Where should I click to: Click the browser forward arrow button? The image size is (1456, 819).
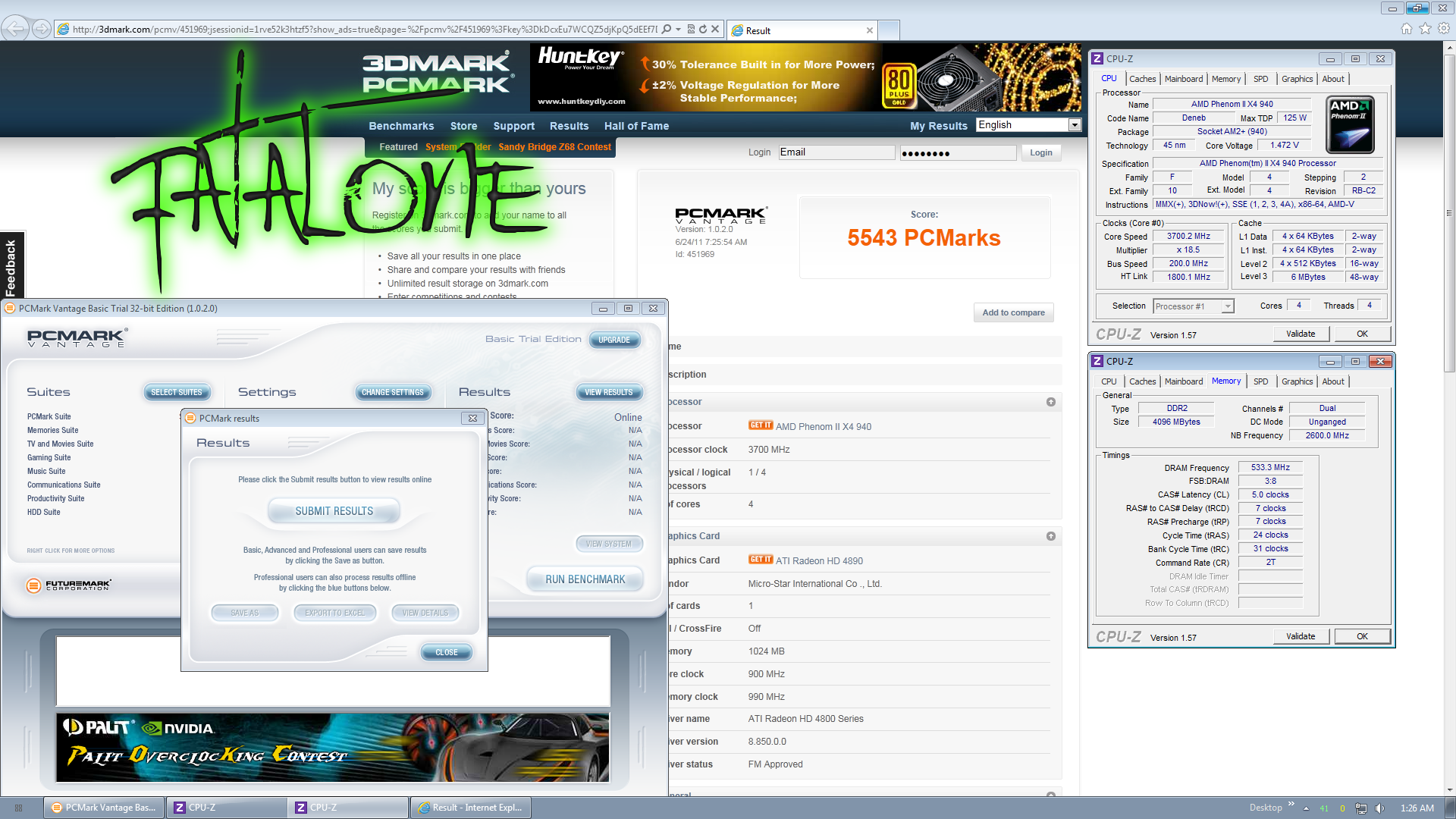pyautogui.click(x=42, y=29)
